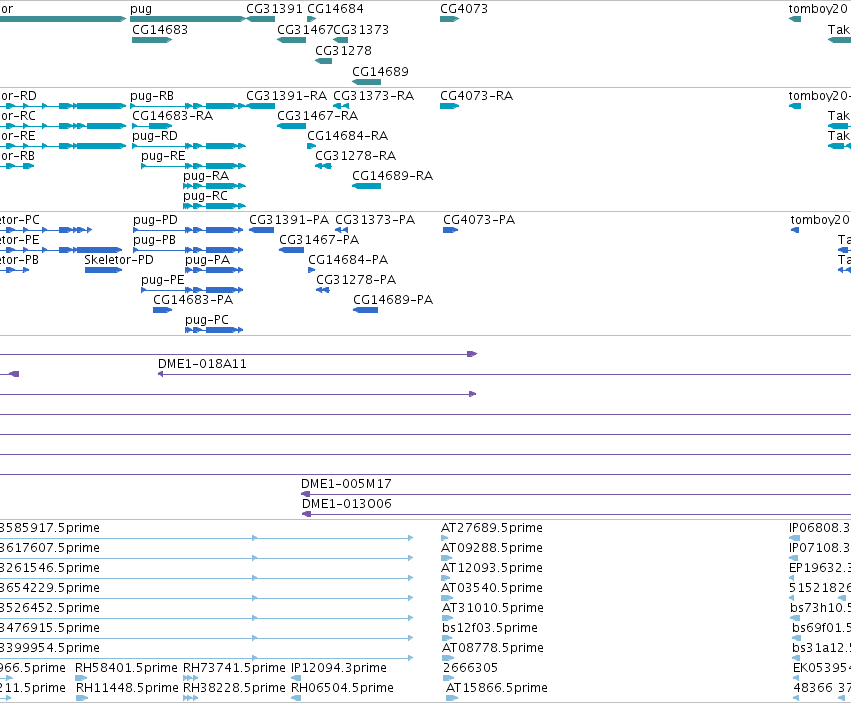Select the CG14689 gene bar glyph
The width and height of the screenshot is (851, 703).
pos(366,82)
